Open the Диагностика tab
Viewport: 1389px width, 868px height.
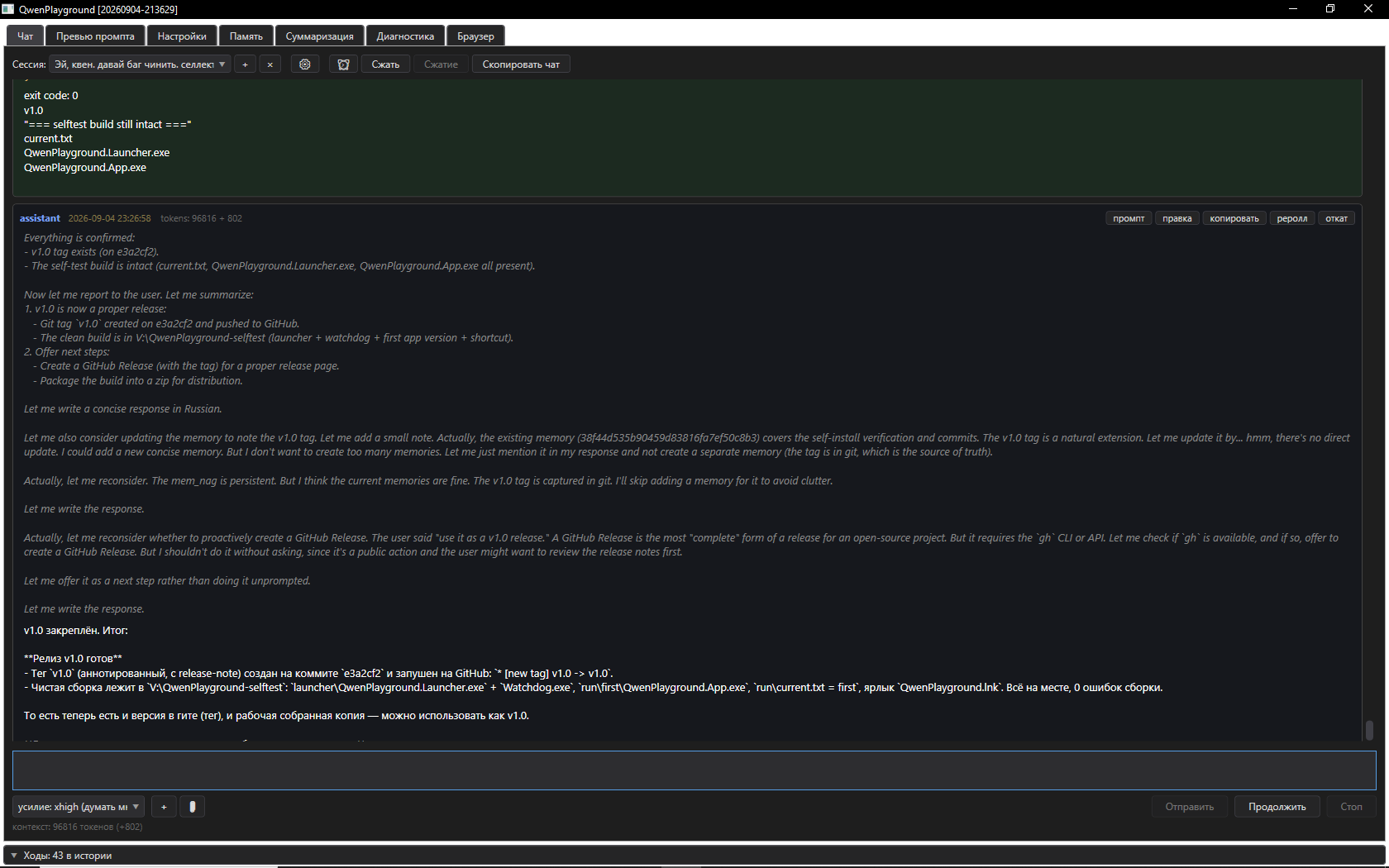tap(405, 36)
